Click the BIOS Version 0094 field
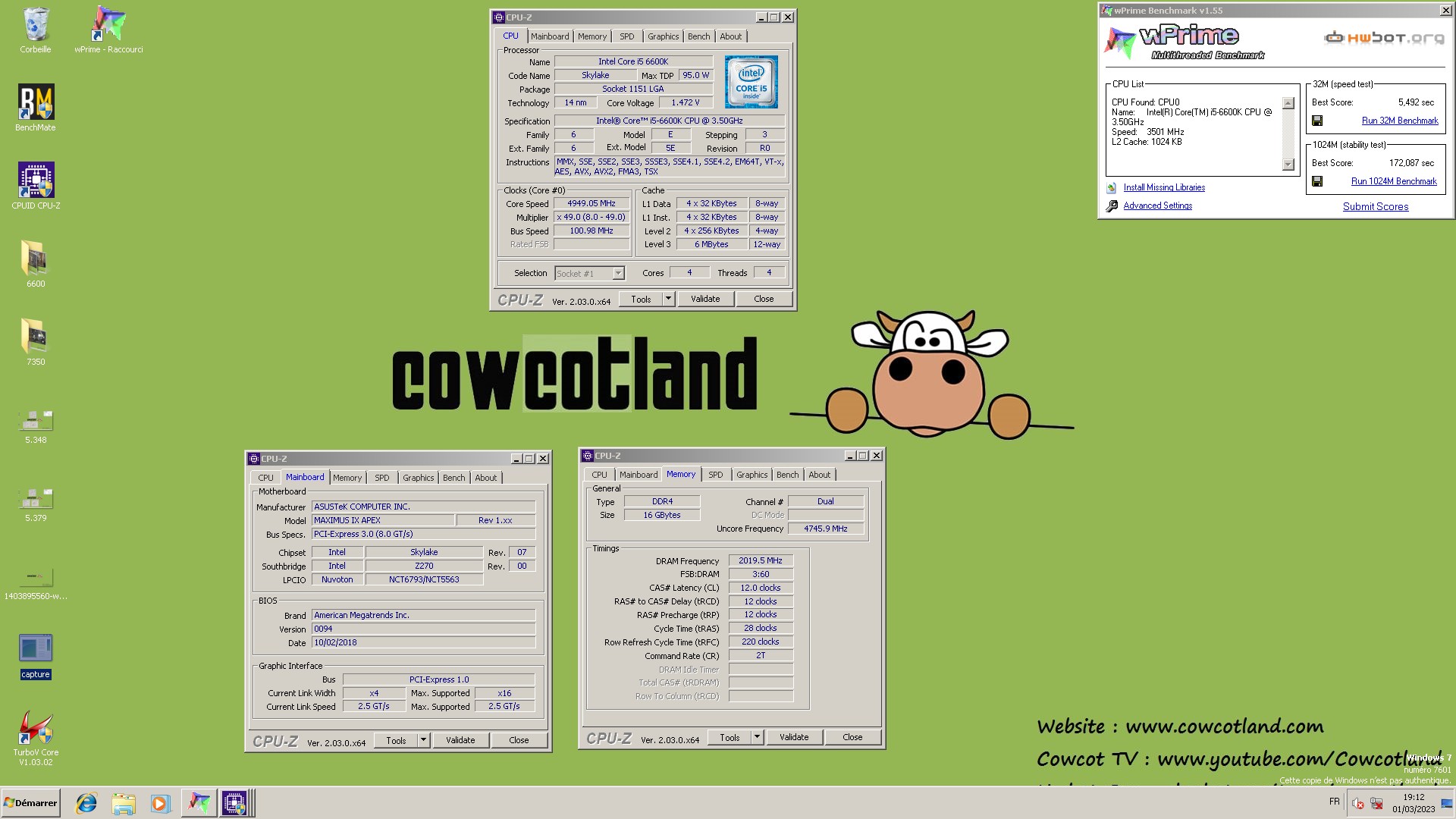 tap(423, 629)
